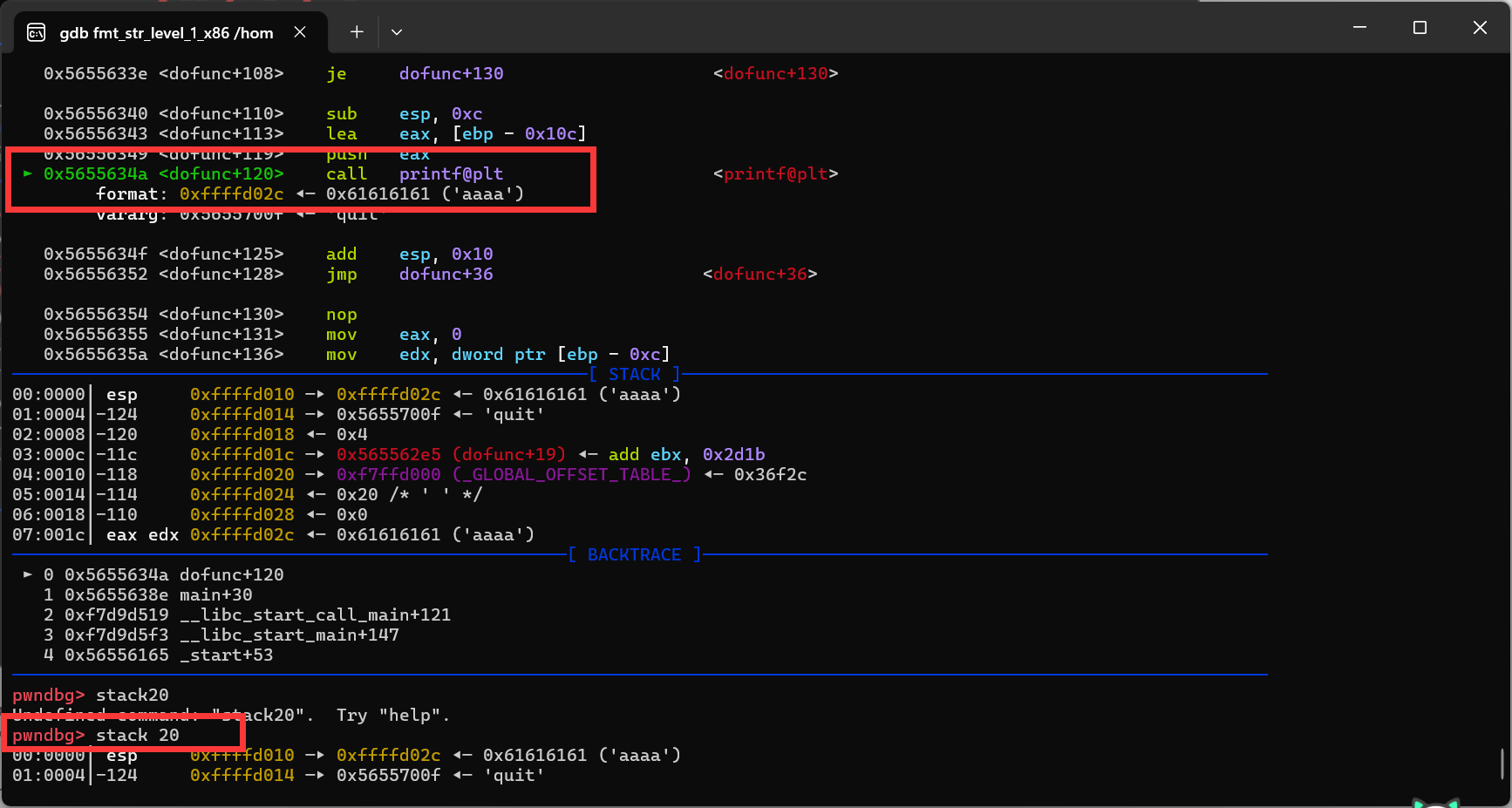Click the backtrace frame 0 arrow marker
Image resolution: width=1512 pixels, height=808 pixels.
click(28, 574)
